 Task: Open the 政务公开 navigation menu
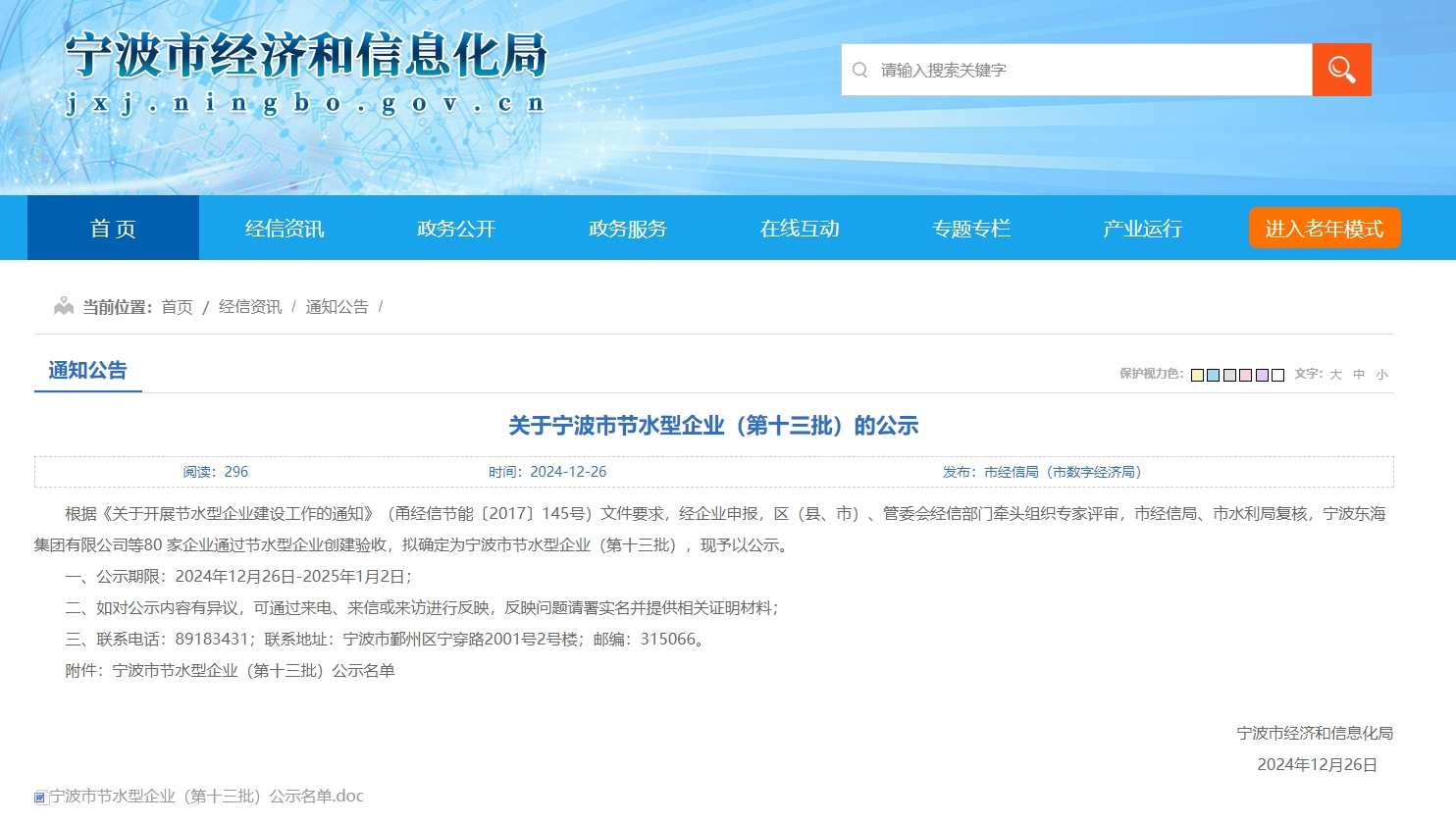tap(456, 229)
